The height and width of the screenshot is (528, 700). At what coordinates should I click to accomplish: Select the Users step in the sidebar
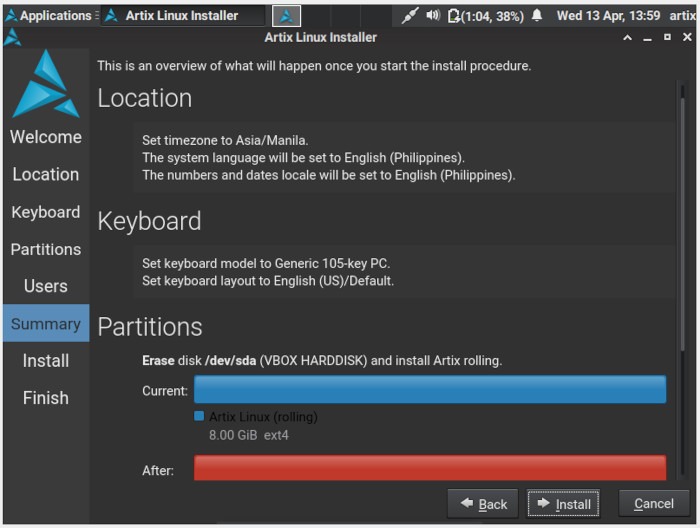pyautogui.click(x=46, y=286)
